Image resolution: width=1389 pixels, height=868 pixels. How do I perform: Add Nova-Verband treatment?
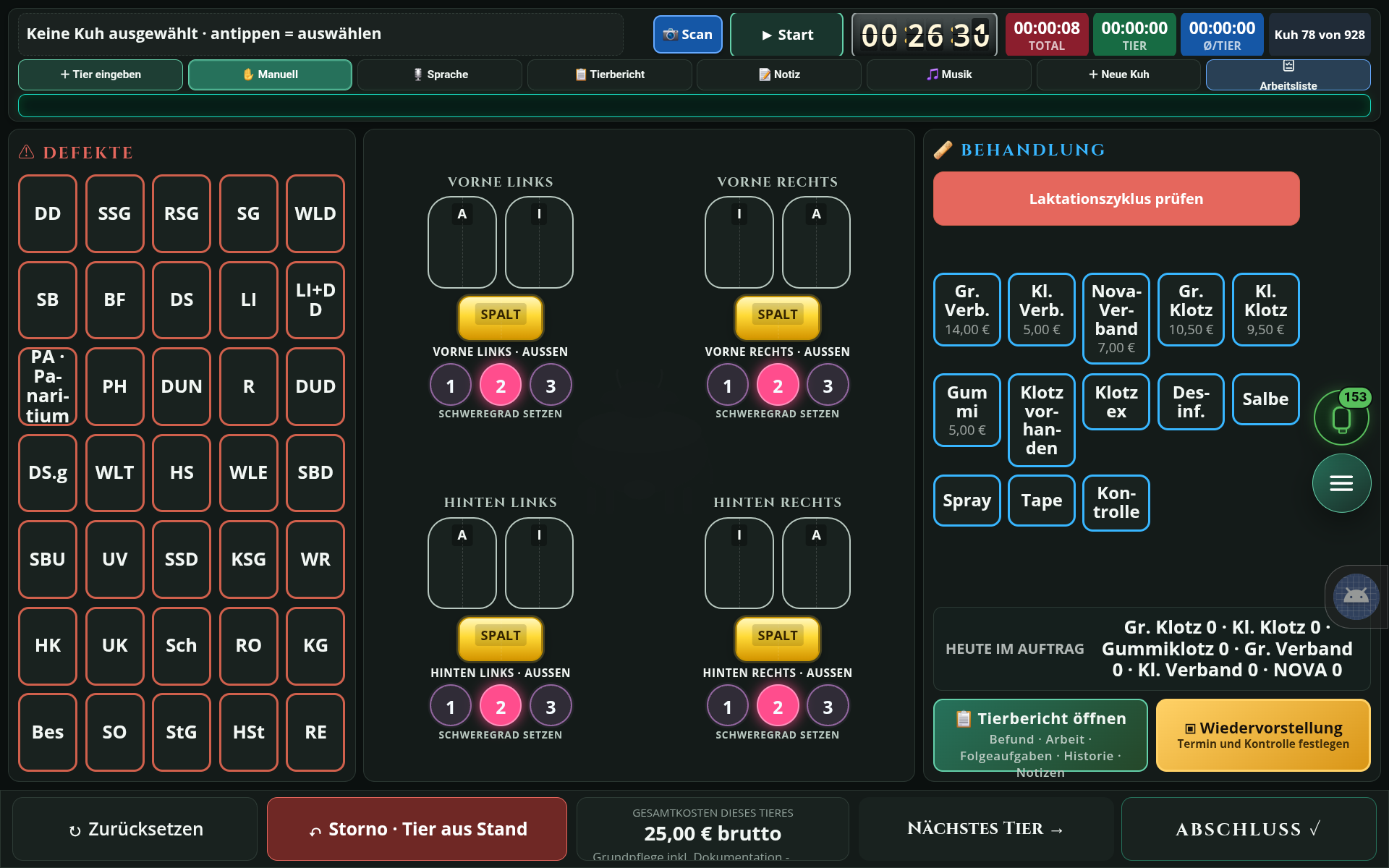coord(1116,318)
